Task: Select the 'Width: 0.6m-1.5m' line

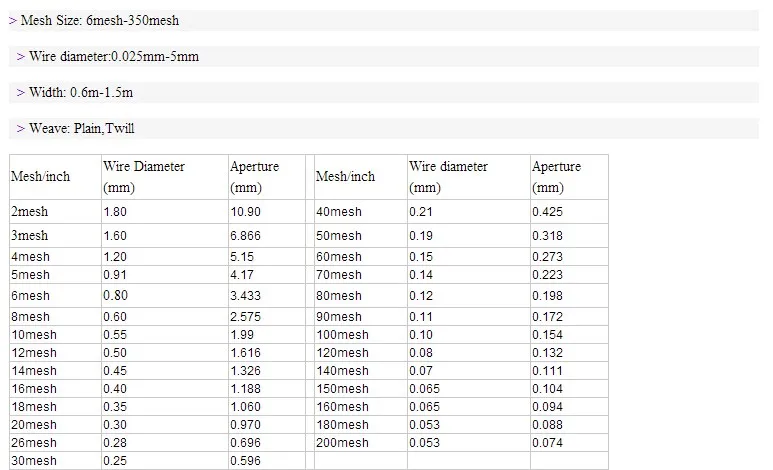Action: (81, 92)
